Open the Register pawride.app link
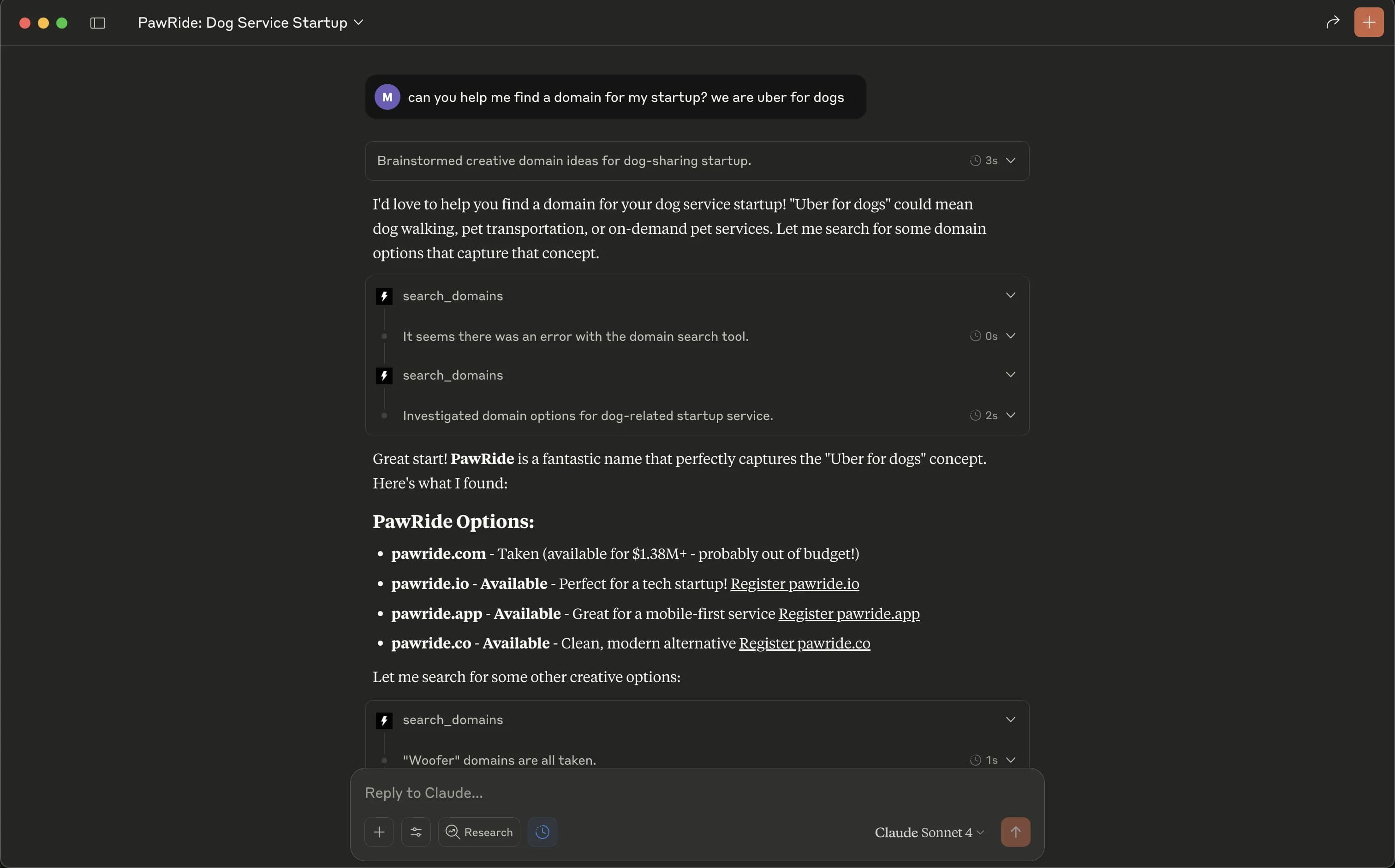 [848, 614]
